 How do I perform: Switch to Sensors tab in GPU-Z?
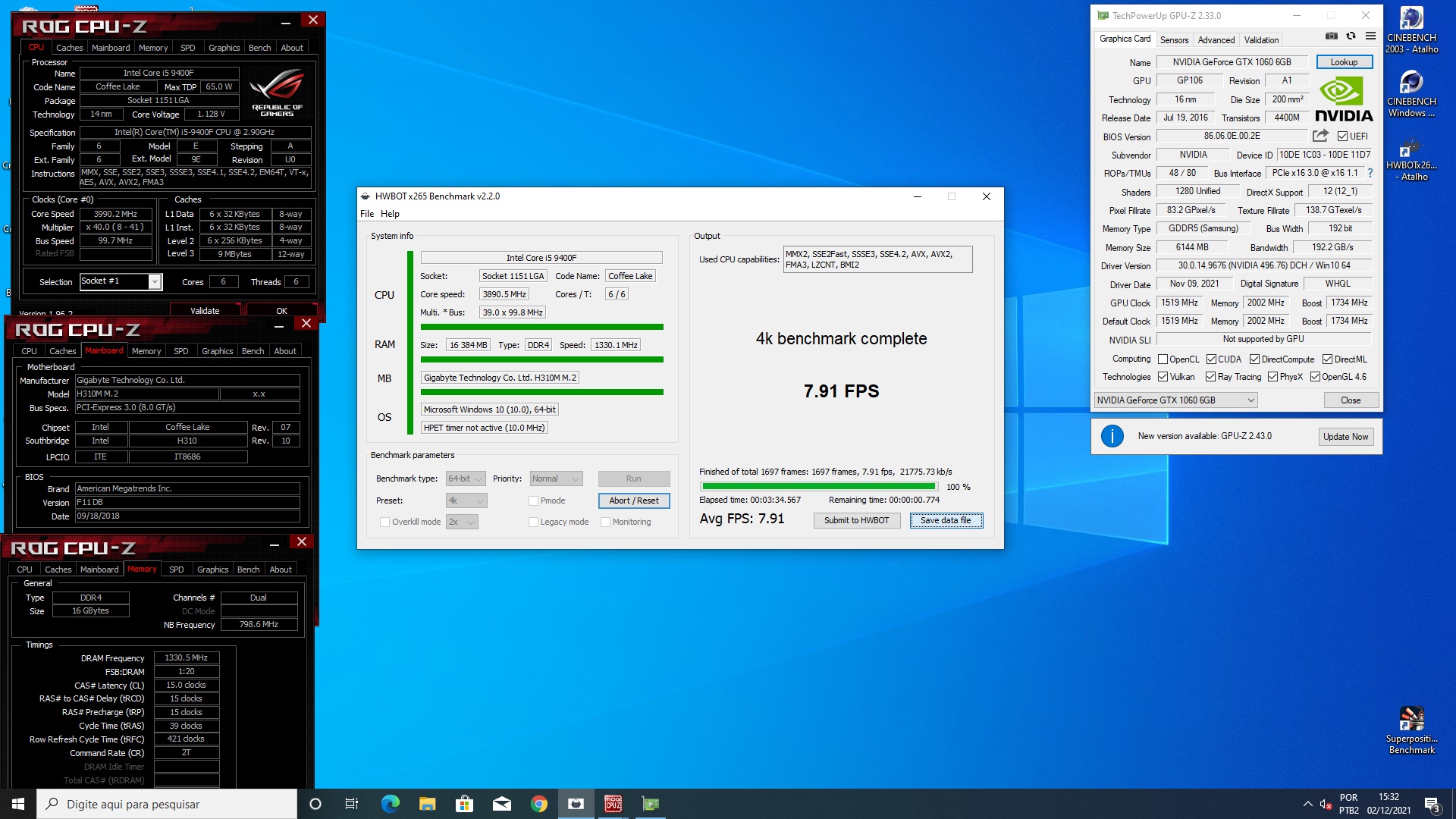coord(1174,40)
